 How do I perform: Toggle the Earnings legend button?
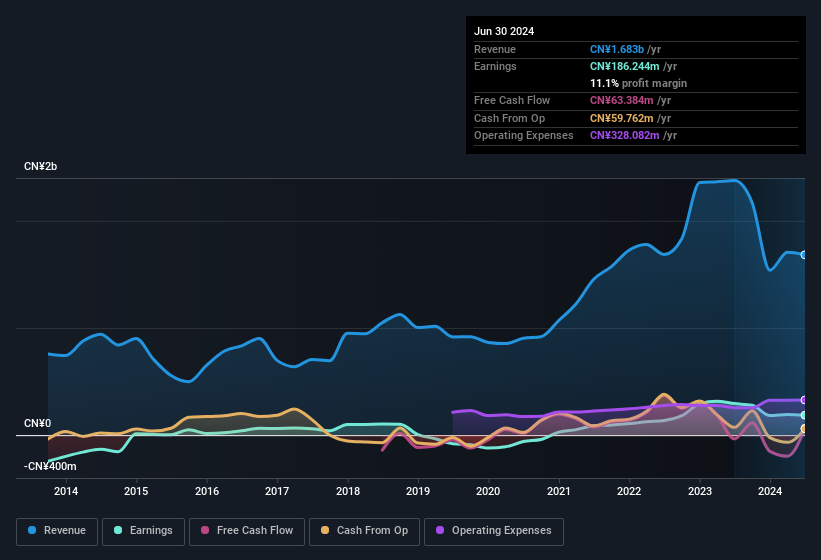click(x=143, y=531)
